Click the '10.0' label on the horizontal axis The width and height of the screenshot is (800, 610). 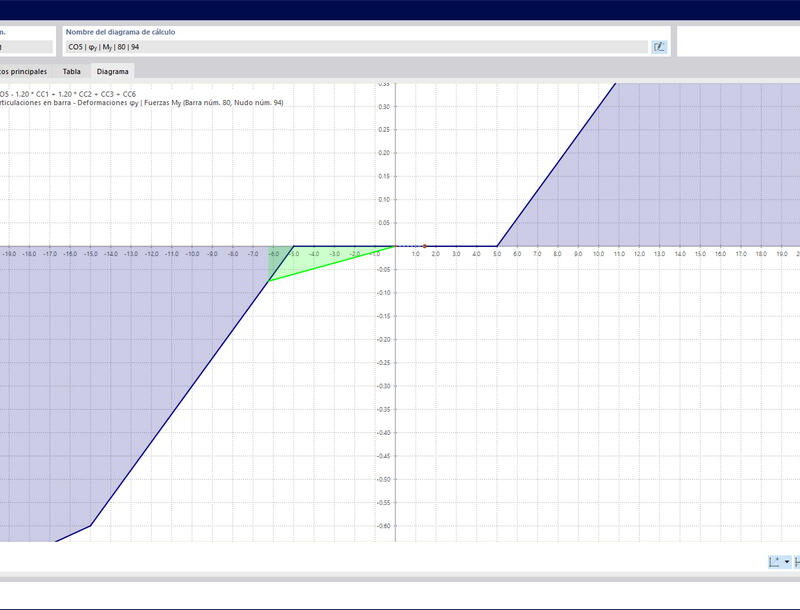point(598,253)
